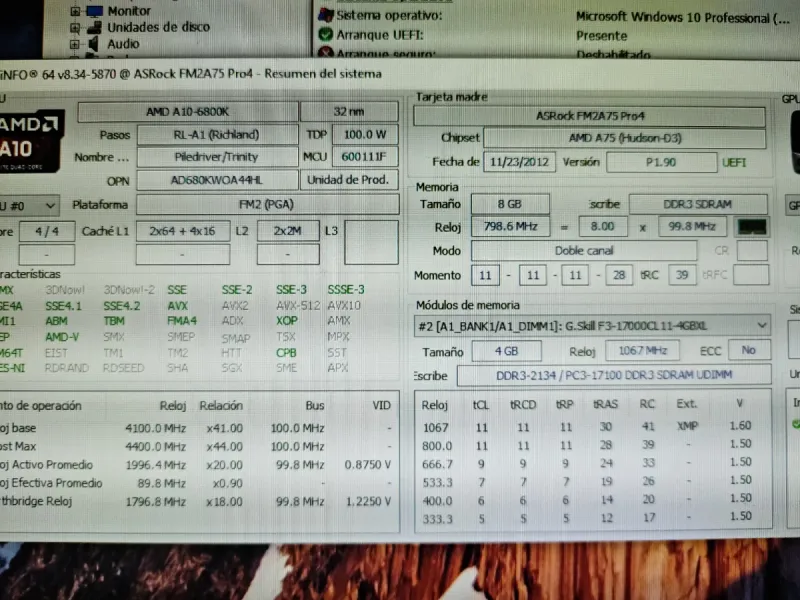
Task: Click the AMD A75 (Hudson-D3) chipset field
Action: pyautogui.click(x=624, y=138)
